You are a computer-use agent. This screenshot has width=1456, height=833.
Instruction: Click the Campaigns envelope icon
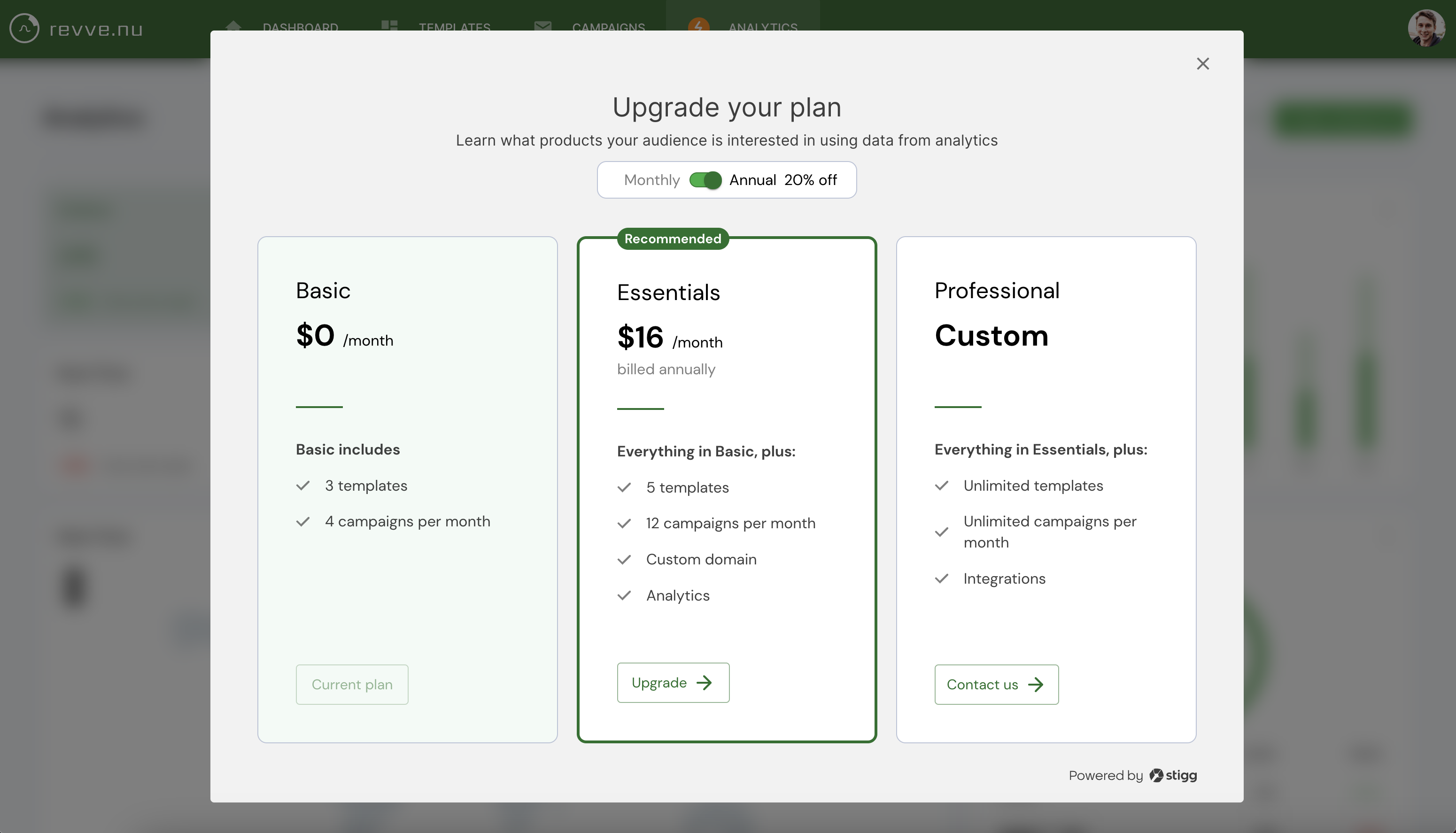(542, 26)
